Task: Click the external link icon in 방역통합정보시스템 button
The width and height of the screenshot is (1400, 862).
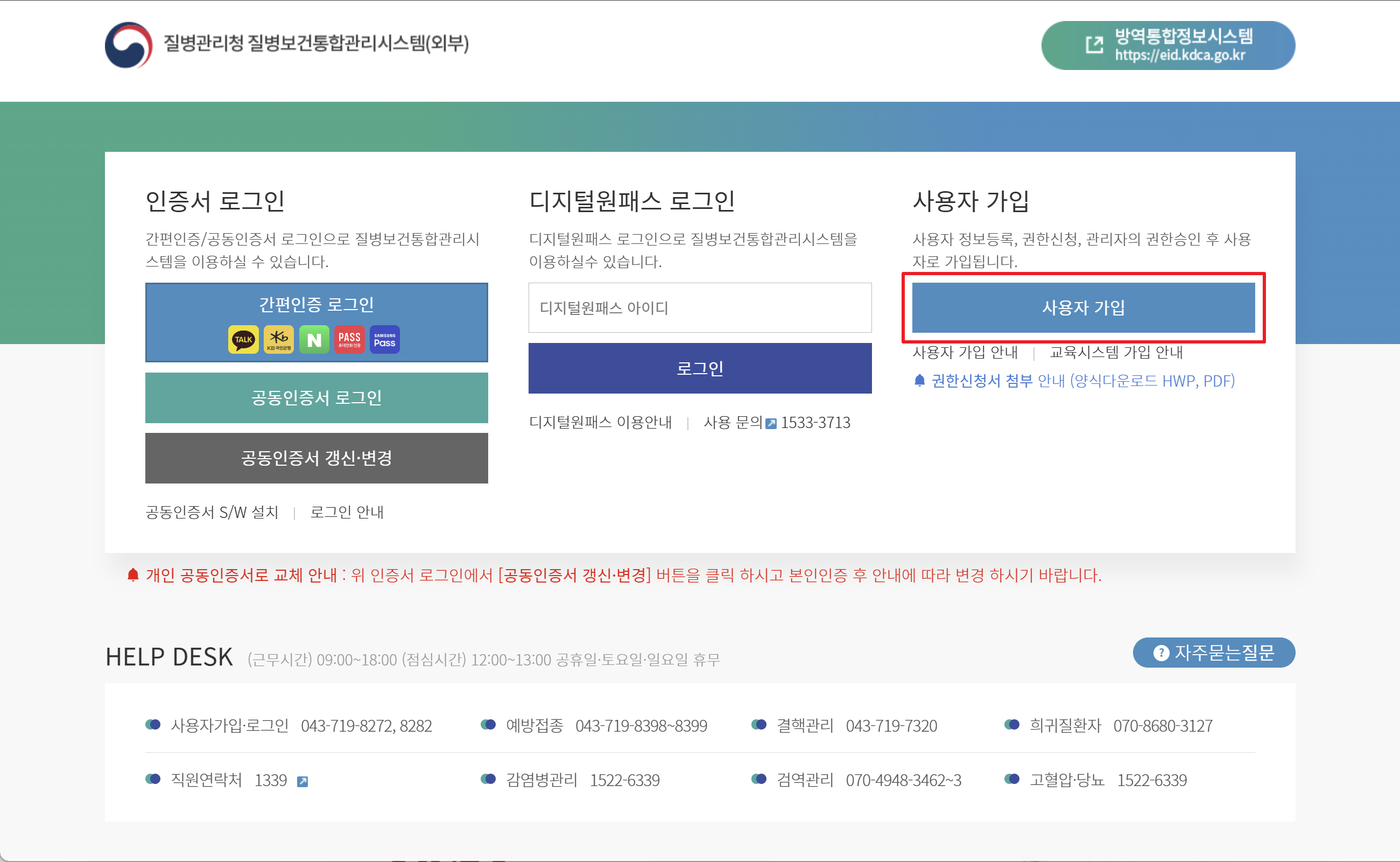Action: (1095, 45)
